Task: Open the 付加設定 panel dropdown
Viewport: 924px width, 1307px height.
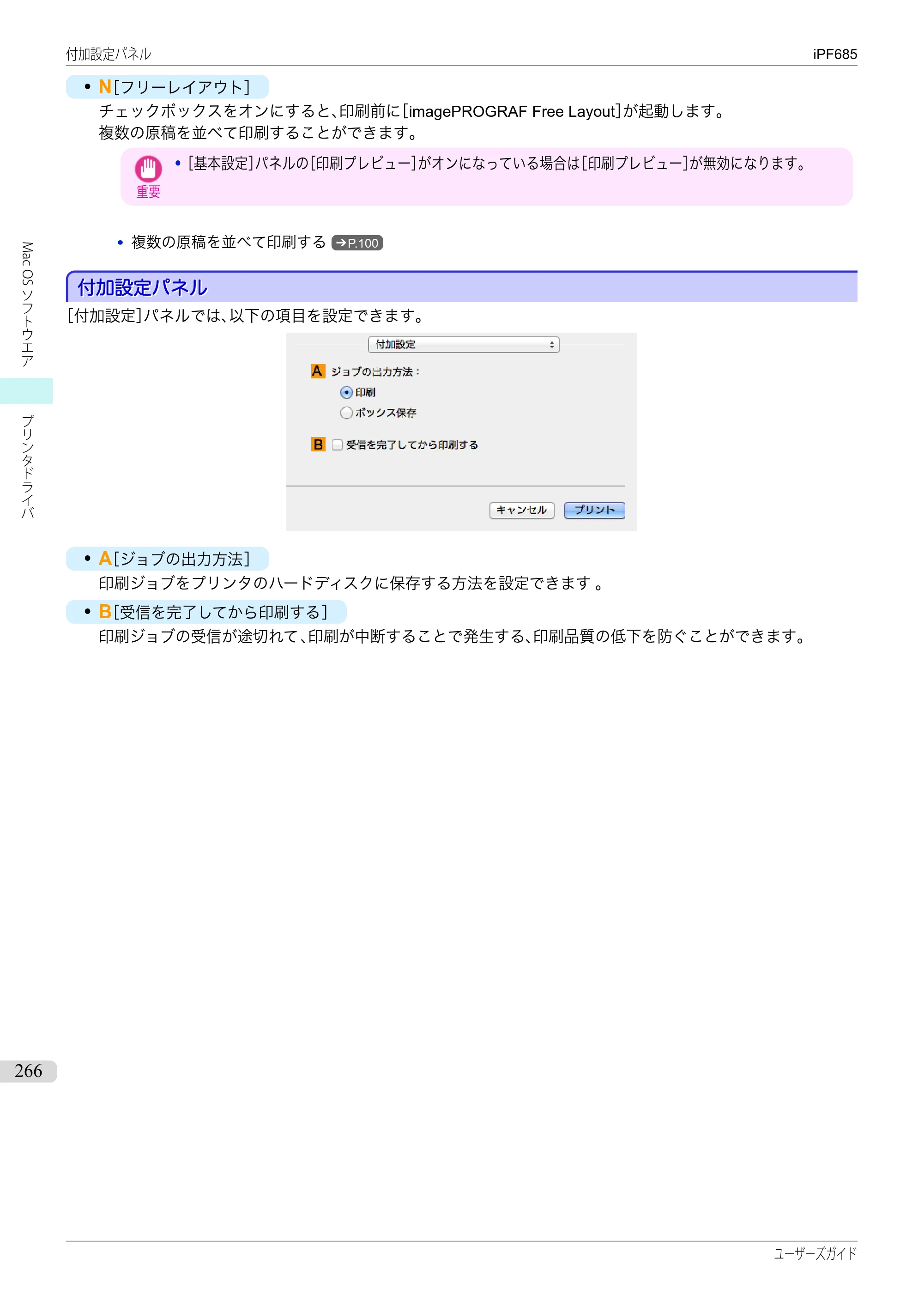Action: [x=463, y=344]
